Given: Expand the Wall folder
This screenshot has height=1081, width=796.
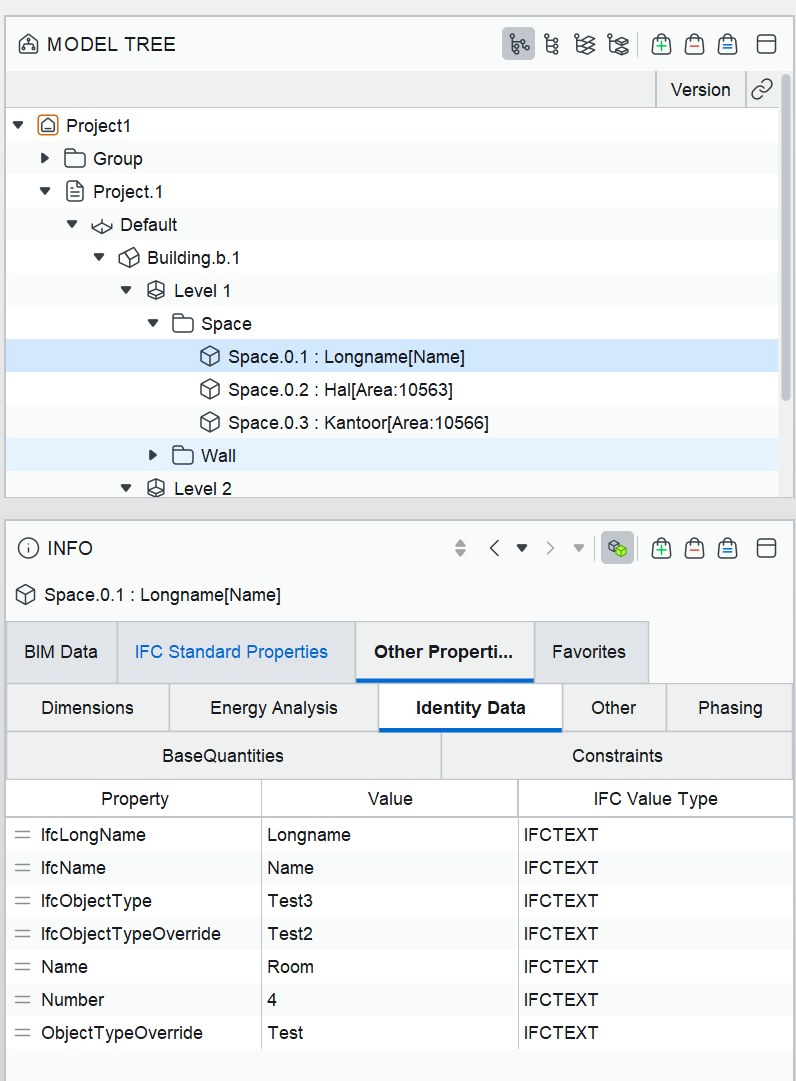Looking at the screenshot, I should click(153, 455).
